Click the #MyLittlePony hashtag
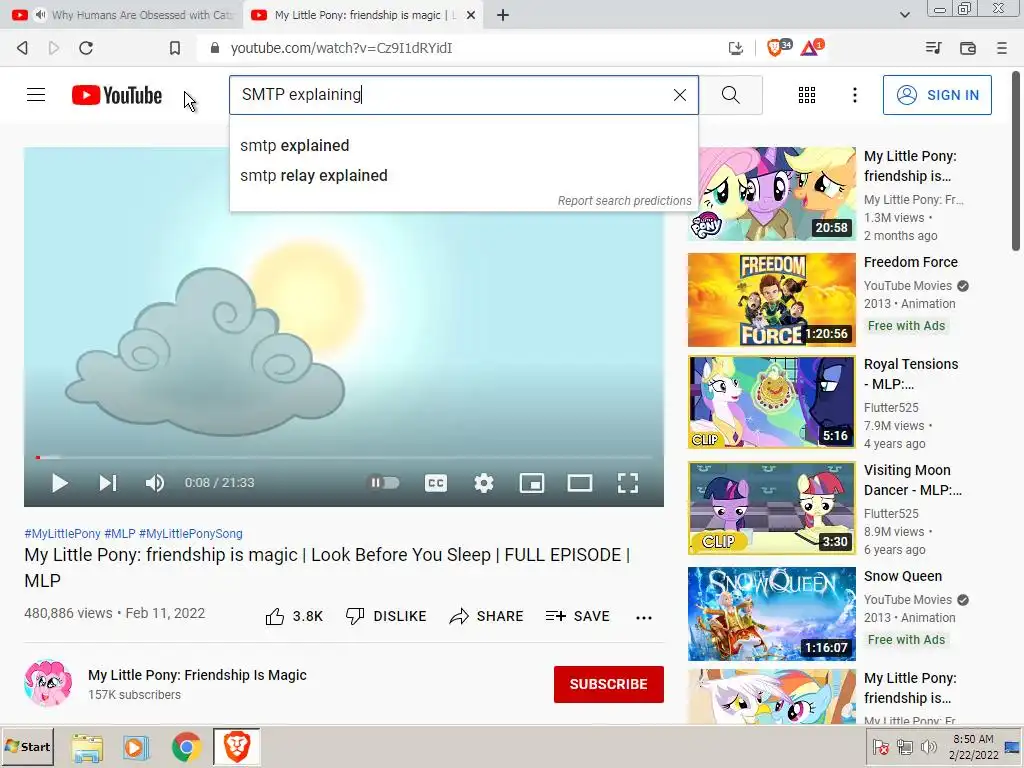 62,534
